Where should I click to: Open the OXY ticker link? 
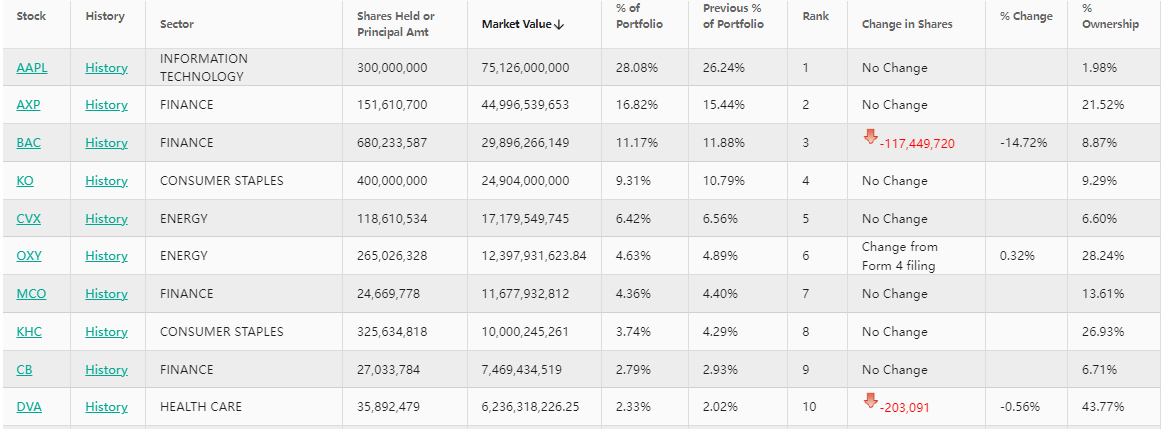tap(29, 256)
